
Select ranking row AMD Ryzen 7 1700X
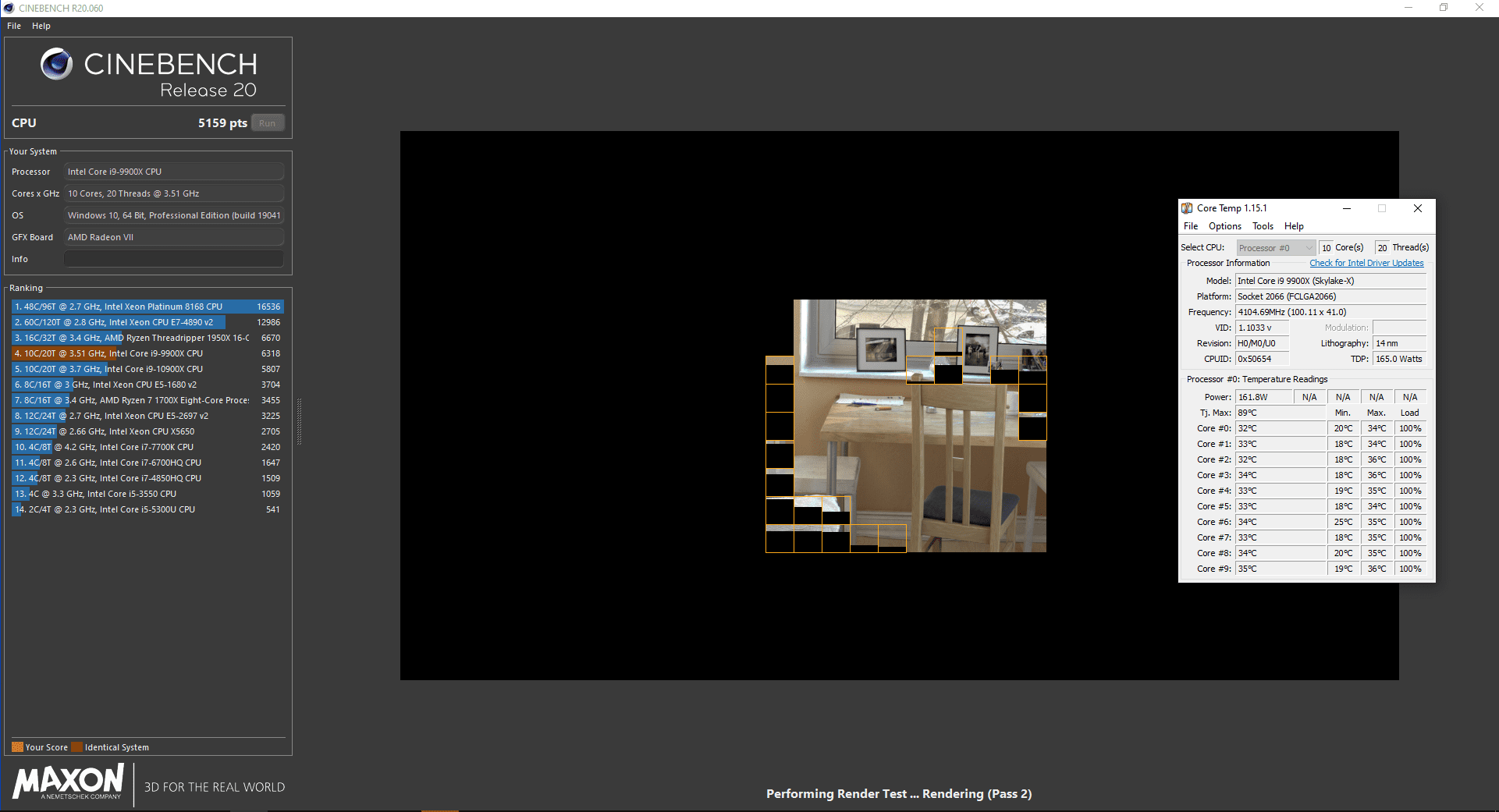coord(147,400)
